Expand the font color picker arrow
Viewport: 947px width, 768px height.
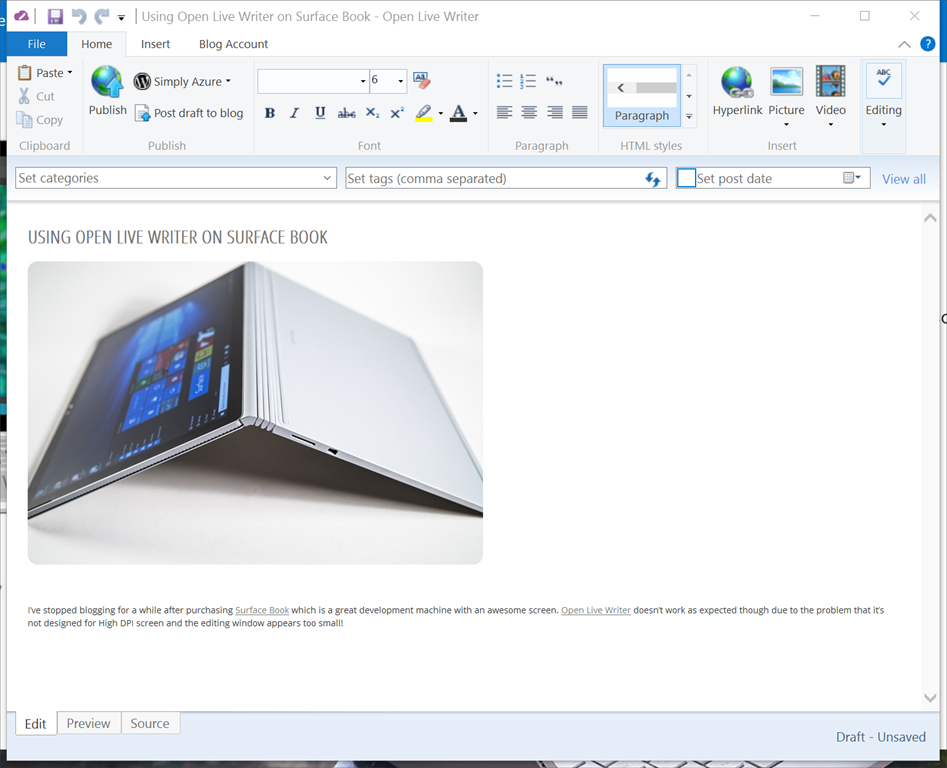pos(475,113)
